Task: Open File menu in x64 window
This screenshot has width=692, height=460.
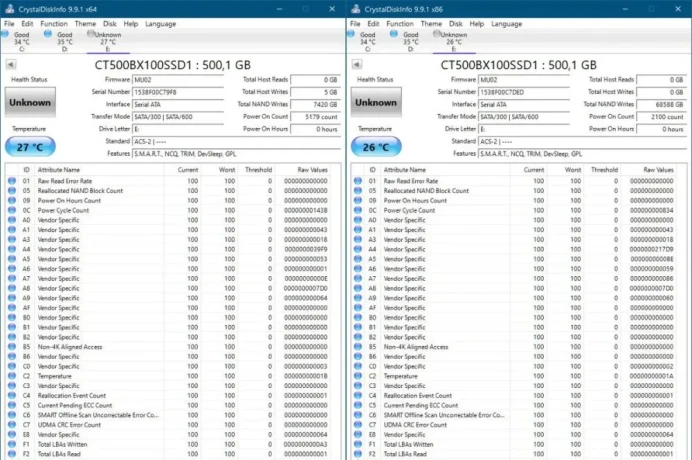Action: [9, 24]
